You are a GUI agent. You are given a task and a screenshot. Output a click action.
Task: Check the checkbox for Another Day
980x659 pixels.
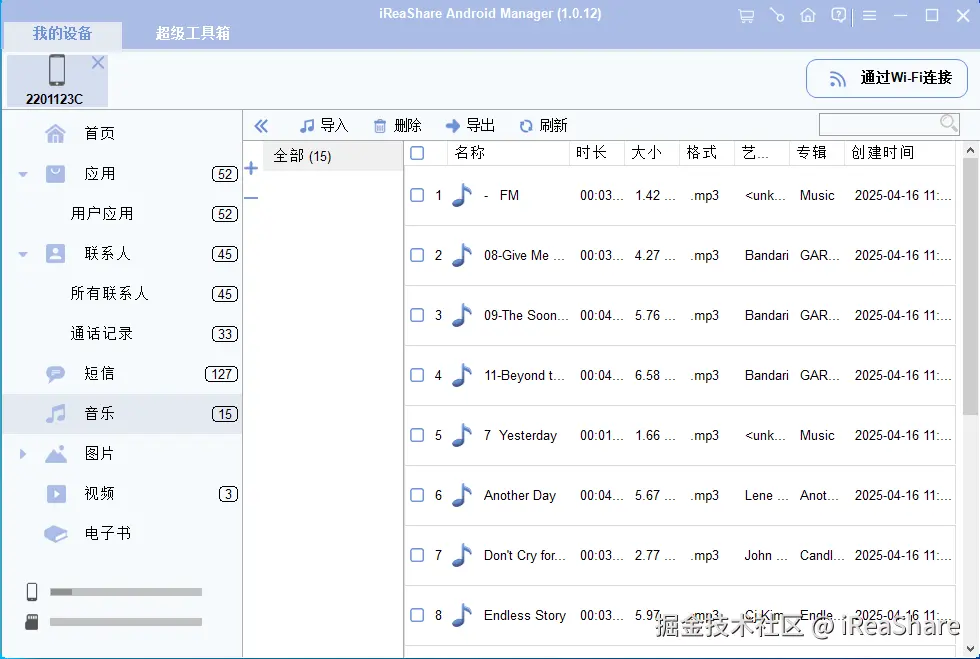click(417, 495)
